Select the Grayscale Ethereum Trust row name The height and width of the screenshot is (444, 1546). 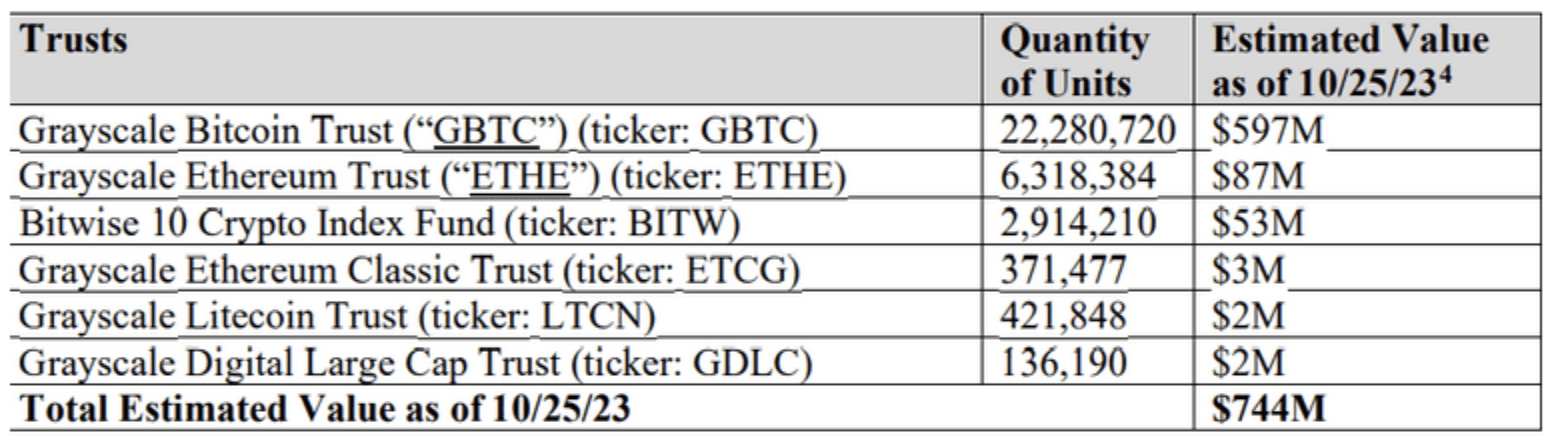click(433, 177)
